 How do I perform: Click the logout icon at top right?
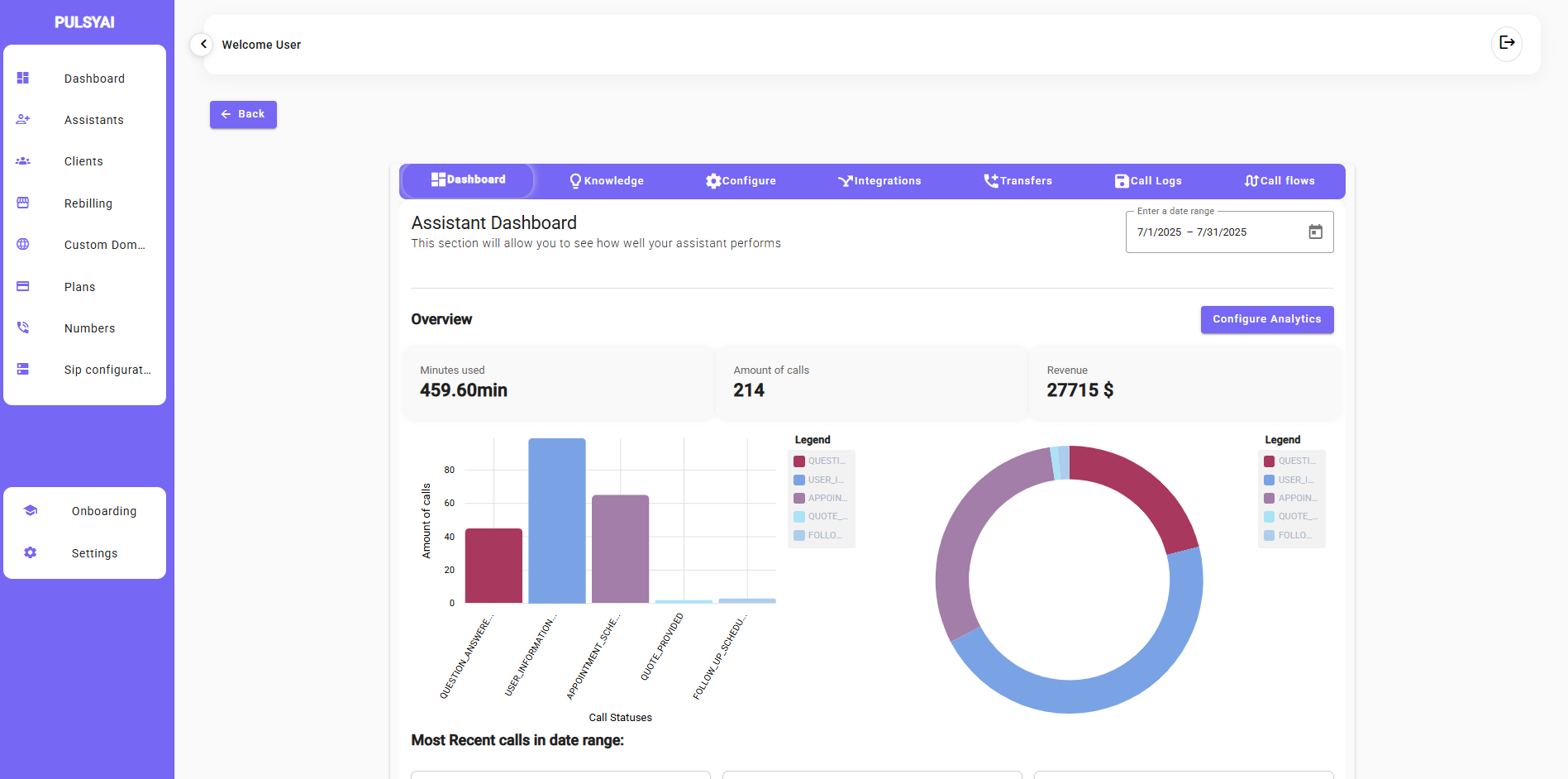[x=1507, y=43]
